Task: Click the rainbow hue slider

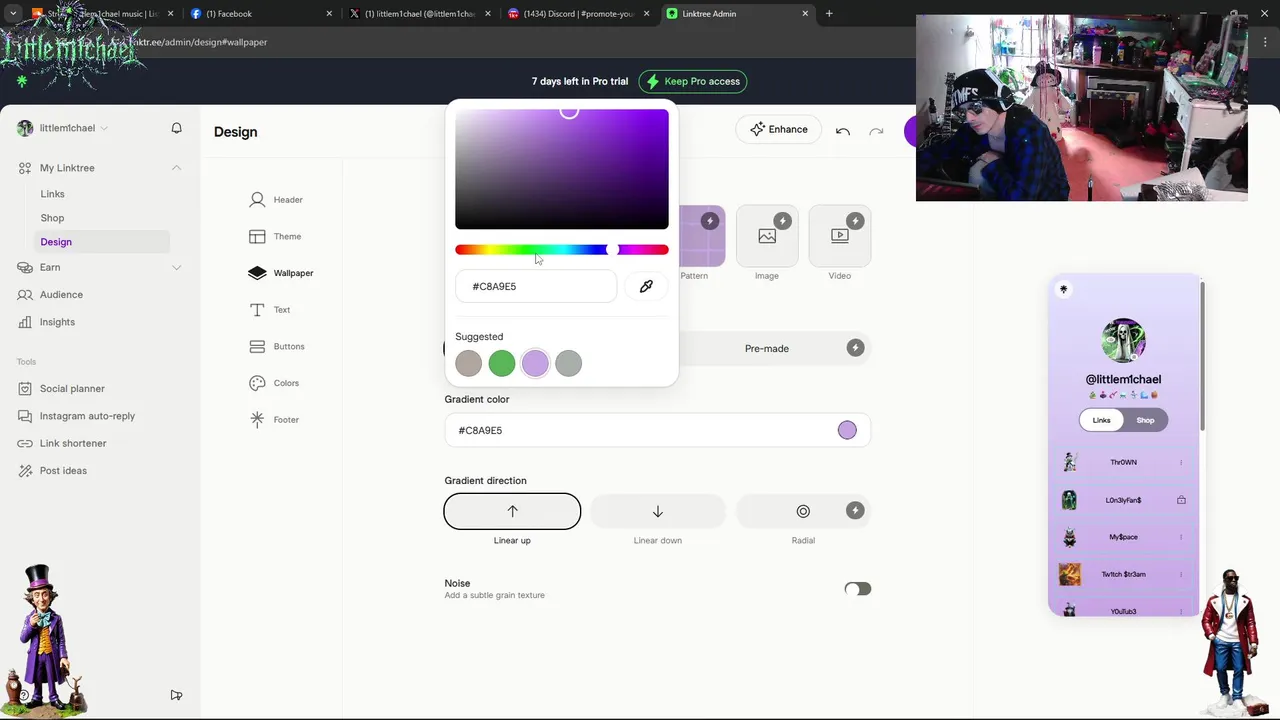Action: click(562, 250)
